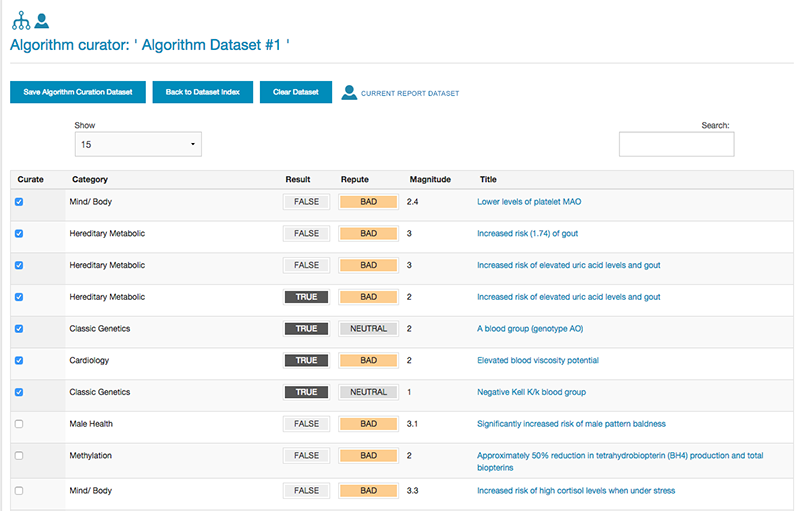Click the hierarchy tree icon at top
800x511 pixels.
click(x=20, y=19)
